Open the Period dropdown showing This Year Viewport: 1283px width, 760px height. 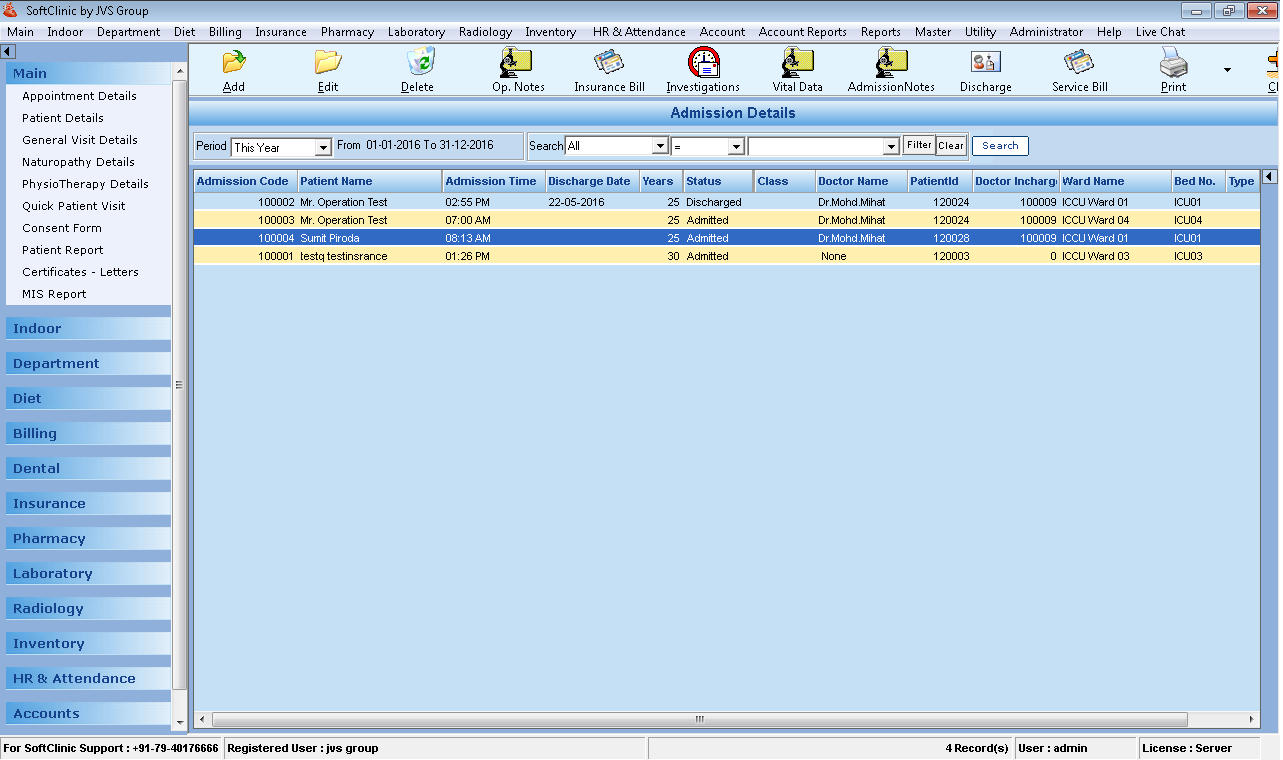coord(323,148)
